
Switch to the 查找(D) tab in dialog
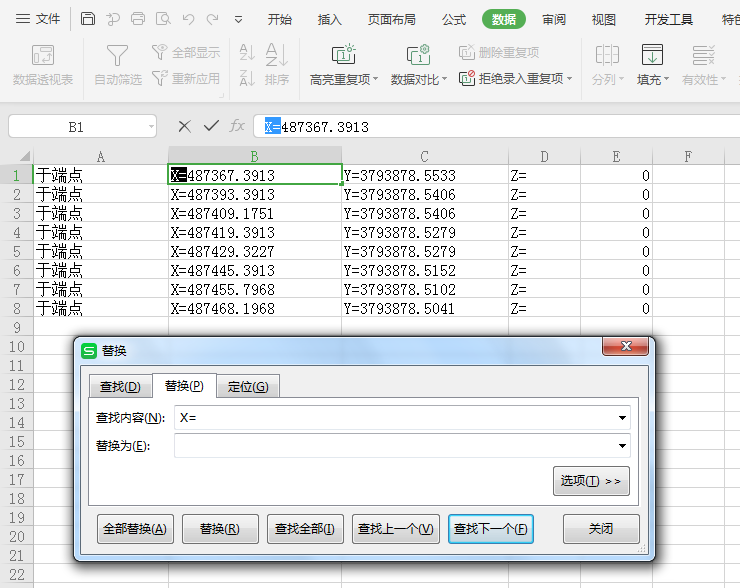coord(120,387)
